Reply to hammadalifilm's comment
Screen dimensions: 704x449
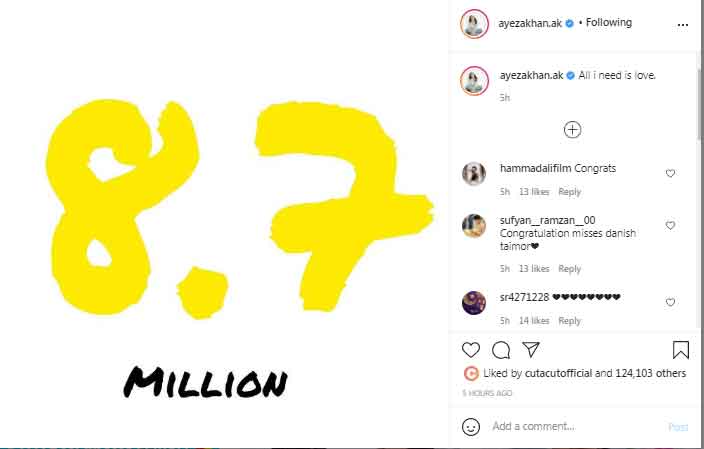(569, 192)
